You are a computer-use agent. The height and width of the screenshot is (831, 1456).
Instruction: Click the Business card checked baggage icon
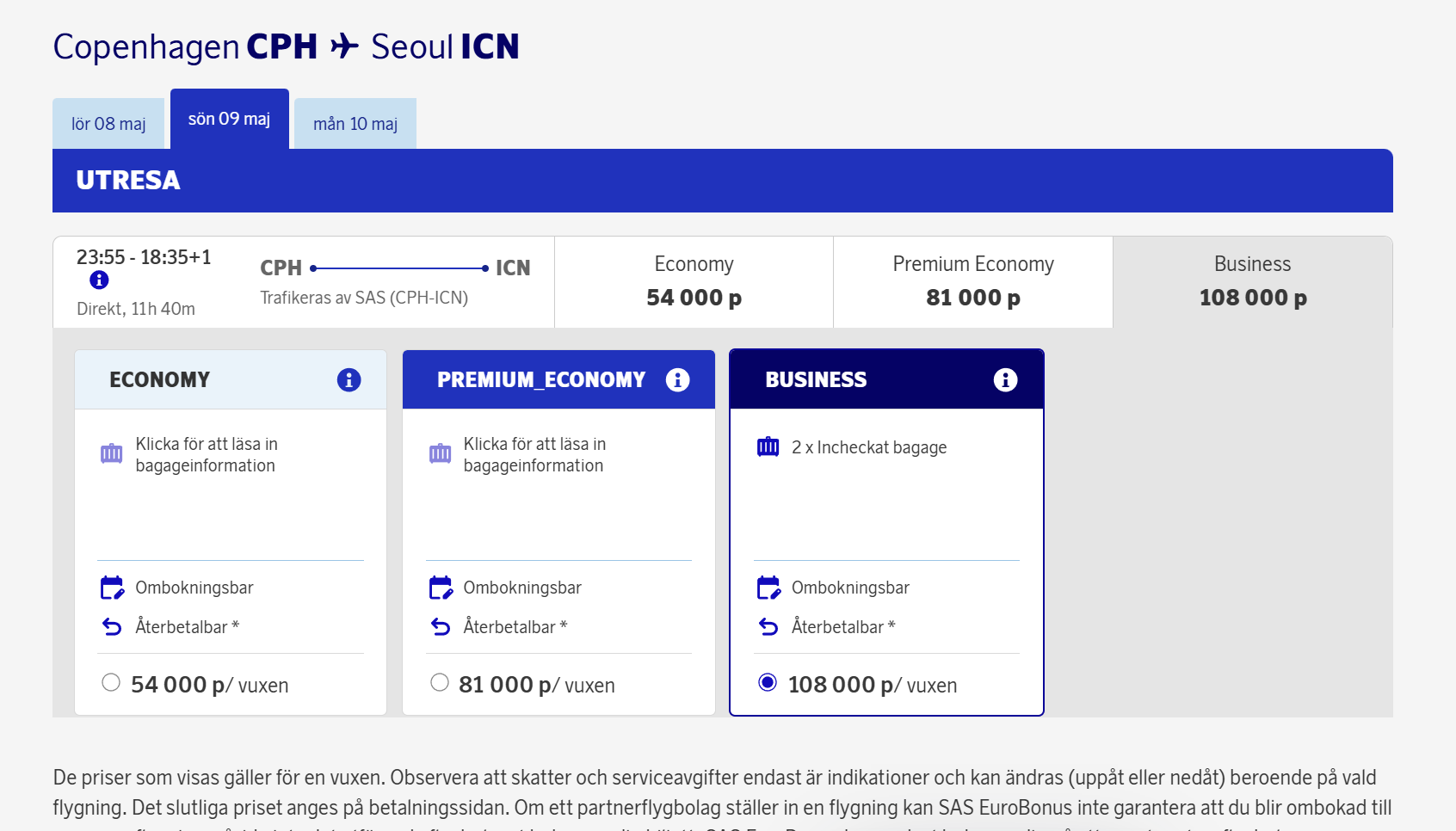(768, 446)
